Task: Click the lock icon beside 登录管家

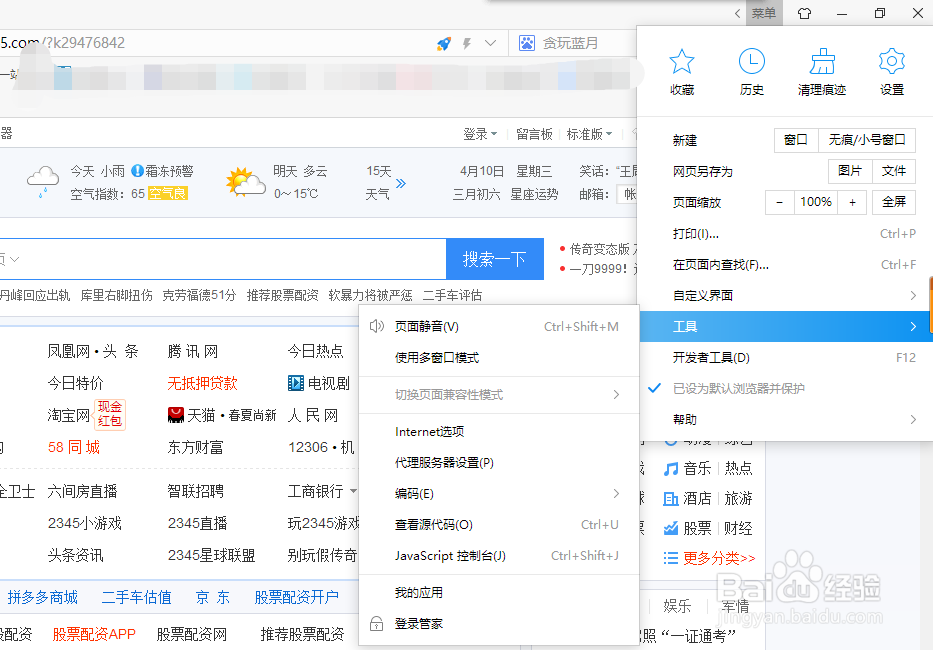Action: point(377,624)
